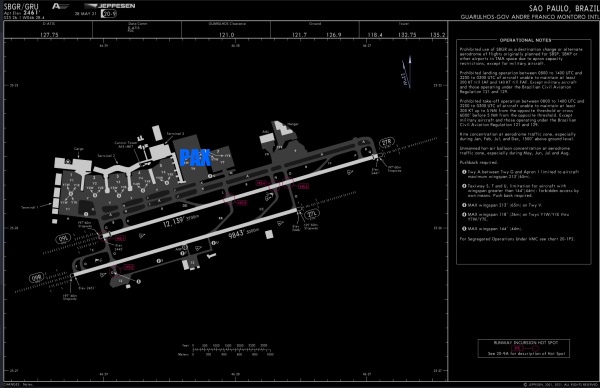Screen dimensions: 600x388
Task: Click the 27L runway designator oval
Action: 312,214
